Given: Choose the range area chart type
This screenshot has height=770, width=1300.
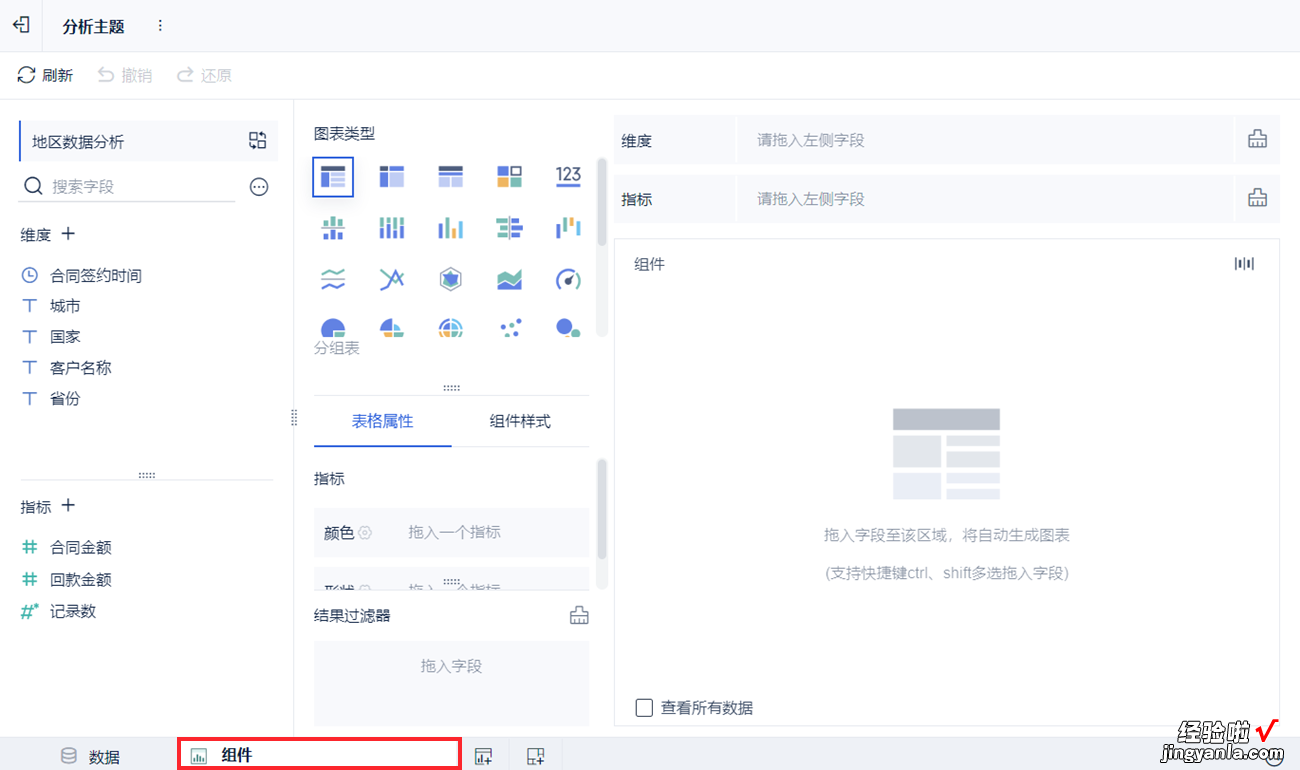Looking at the screenshot, I should pos(509,279).
